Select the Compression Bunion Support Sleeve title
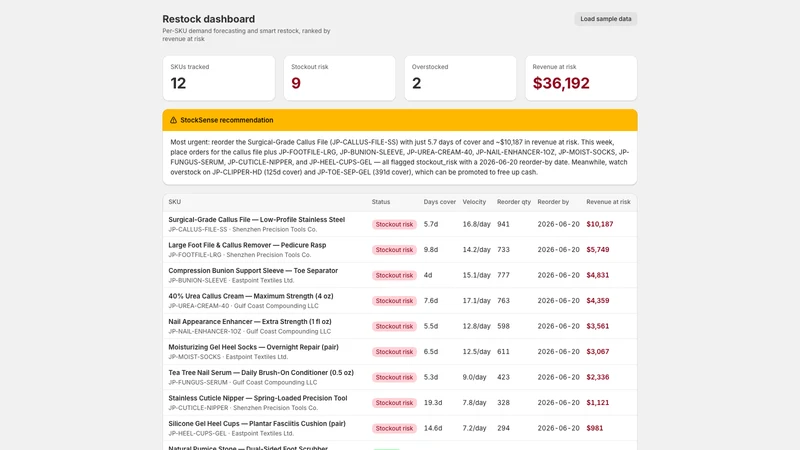The image size is (800, 450). [x=253, y=270]
